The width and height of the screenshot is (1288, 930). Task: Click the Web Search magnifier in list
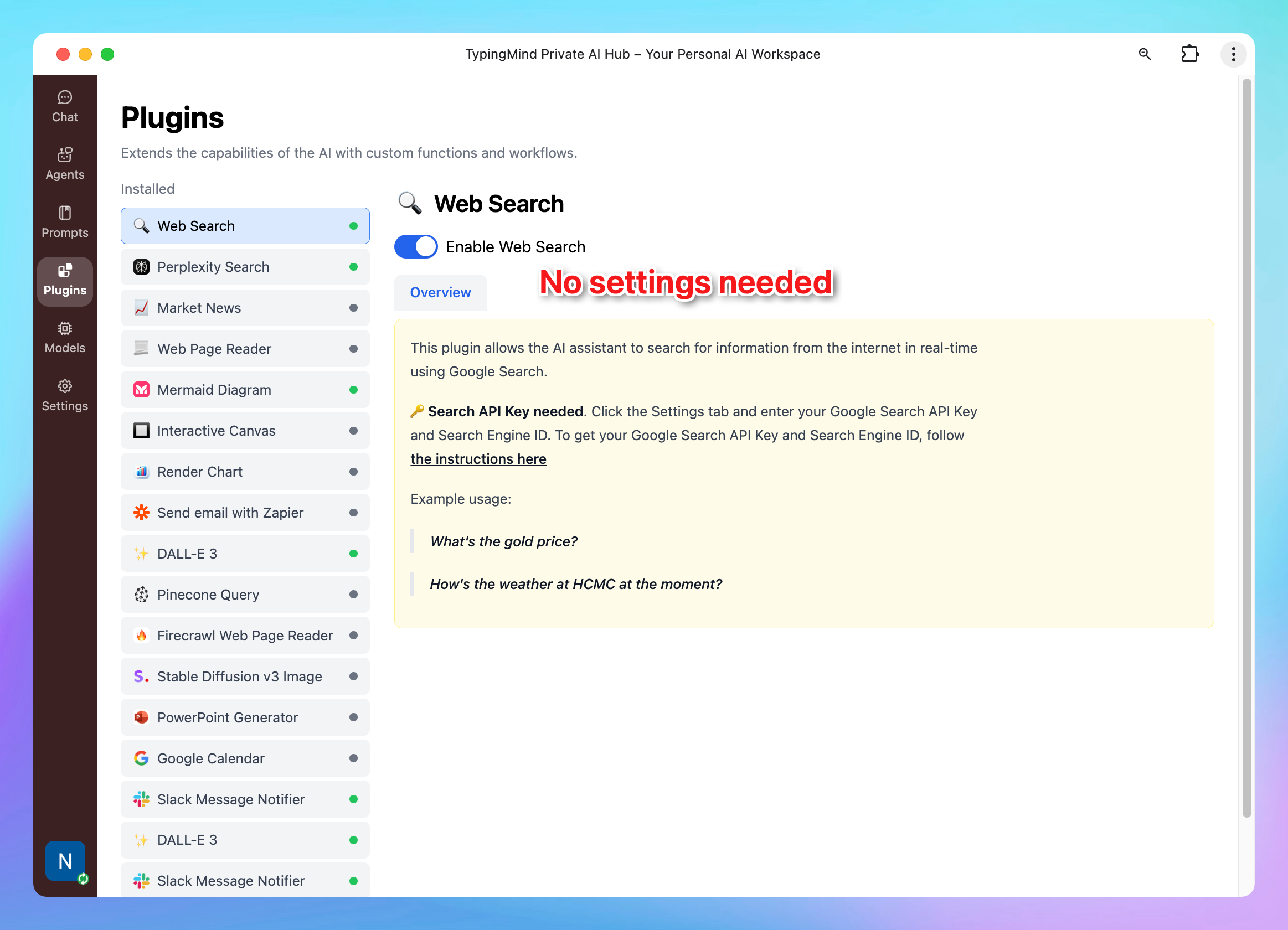[x=141, y=226]
